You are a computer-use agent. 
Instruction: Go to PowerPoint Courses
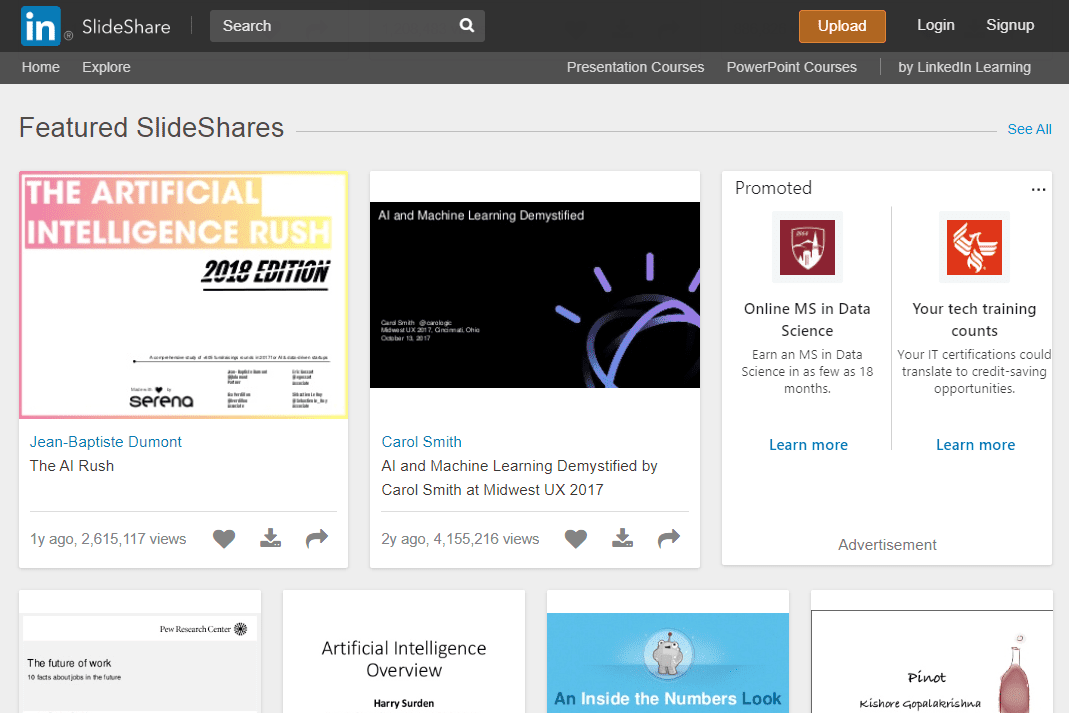coord(791,67)
